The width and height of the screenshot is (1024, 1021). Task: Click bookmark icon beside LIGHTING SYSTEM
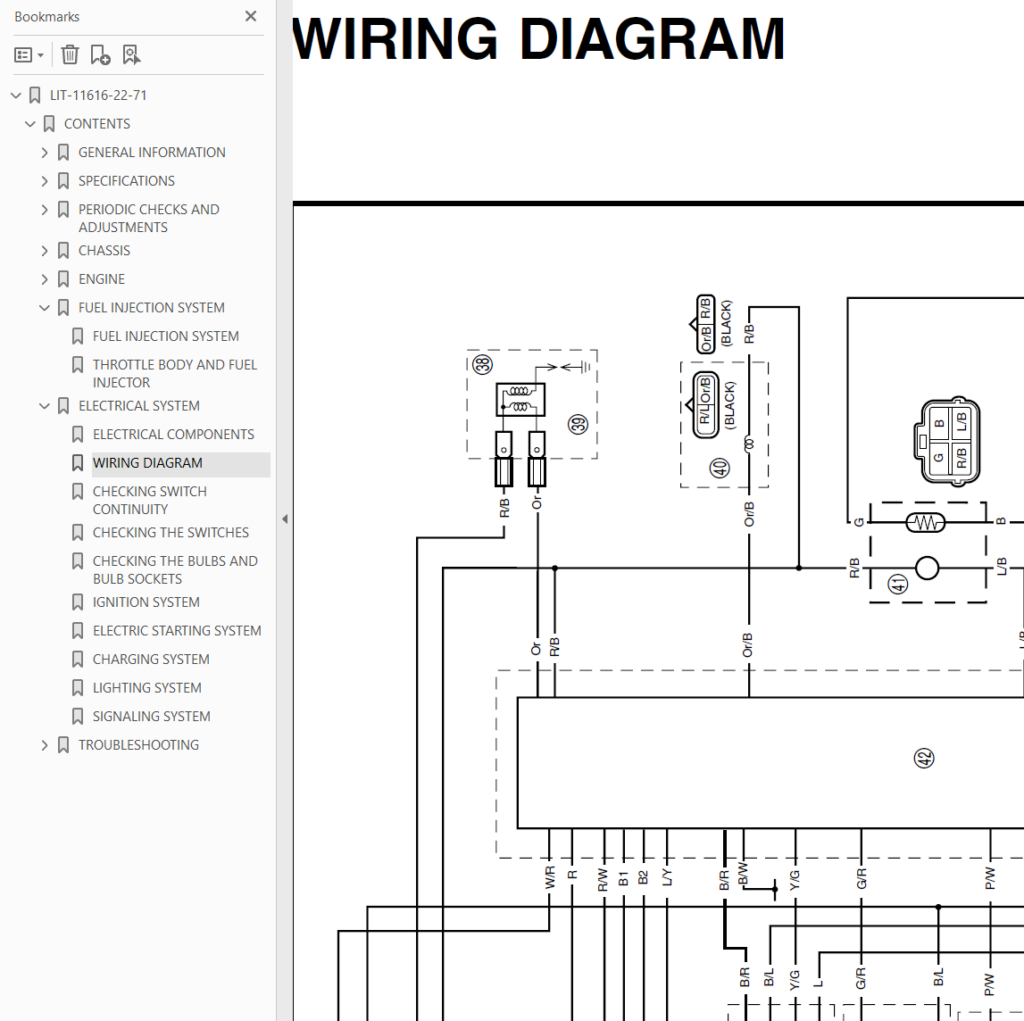pyautogui.click(x=78, y=688)
